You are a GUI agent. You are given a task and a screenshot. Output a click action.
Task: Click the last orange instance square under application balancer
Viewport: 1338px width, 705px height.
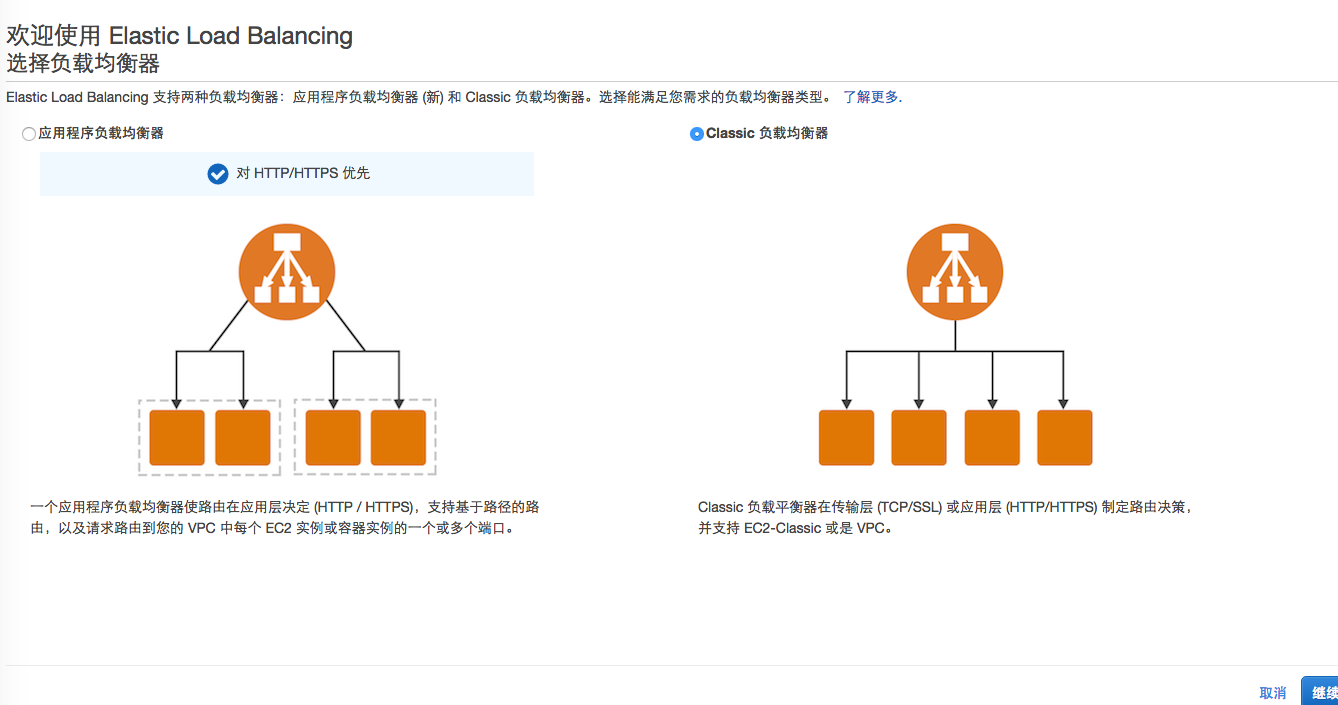pos(398,437)
